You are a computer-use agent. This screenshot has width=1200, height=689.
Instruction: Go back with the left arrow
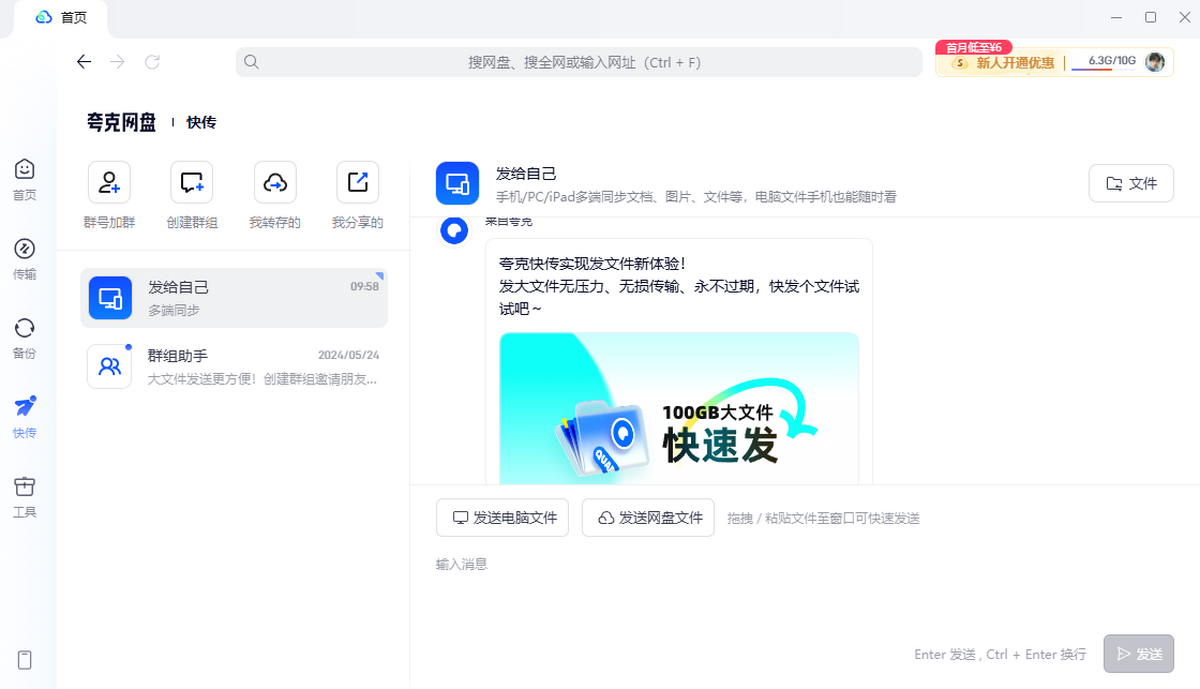[84, 62]
